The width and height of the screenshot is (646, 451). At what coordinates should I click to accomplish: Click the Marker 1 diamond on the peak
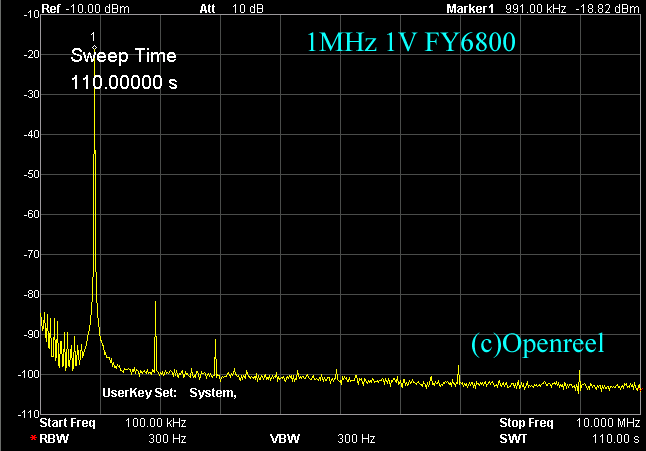[x=94, y=48]
